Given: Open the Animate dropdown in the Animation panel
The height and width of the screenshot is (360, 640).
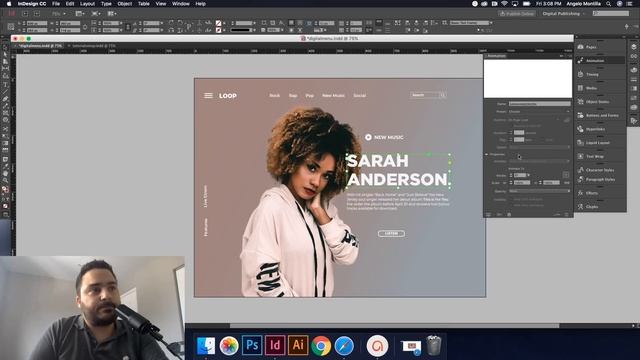Looking at the screenshot, I should click(x=539, y=161).
